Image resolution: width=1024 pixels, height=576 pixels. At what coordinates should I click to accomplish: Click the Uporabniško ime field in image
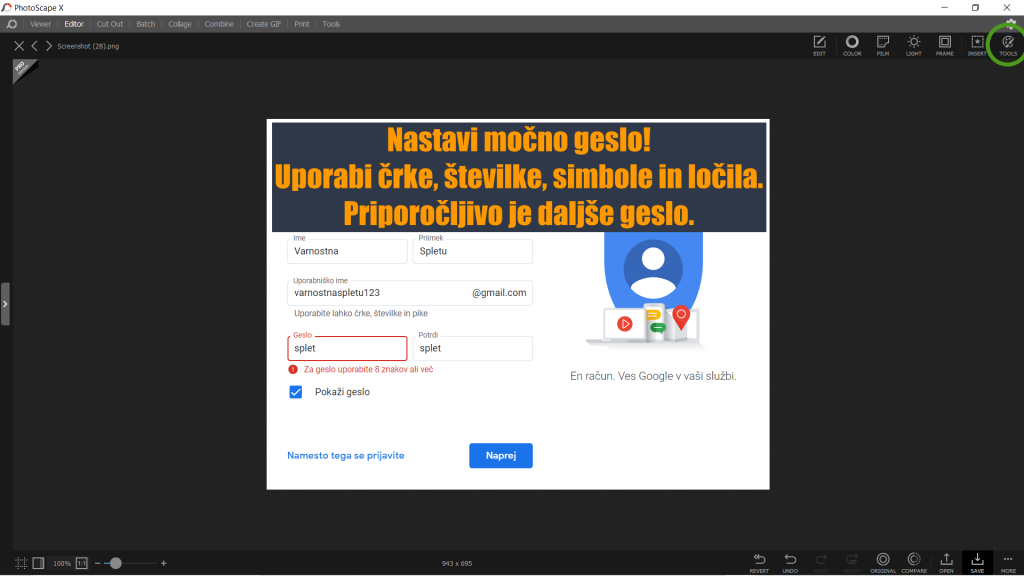click(410, 293)
